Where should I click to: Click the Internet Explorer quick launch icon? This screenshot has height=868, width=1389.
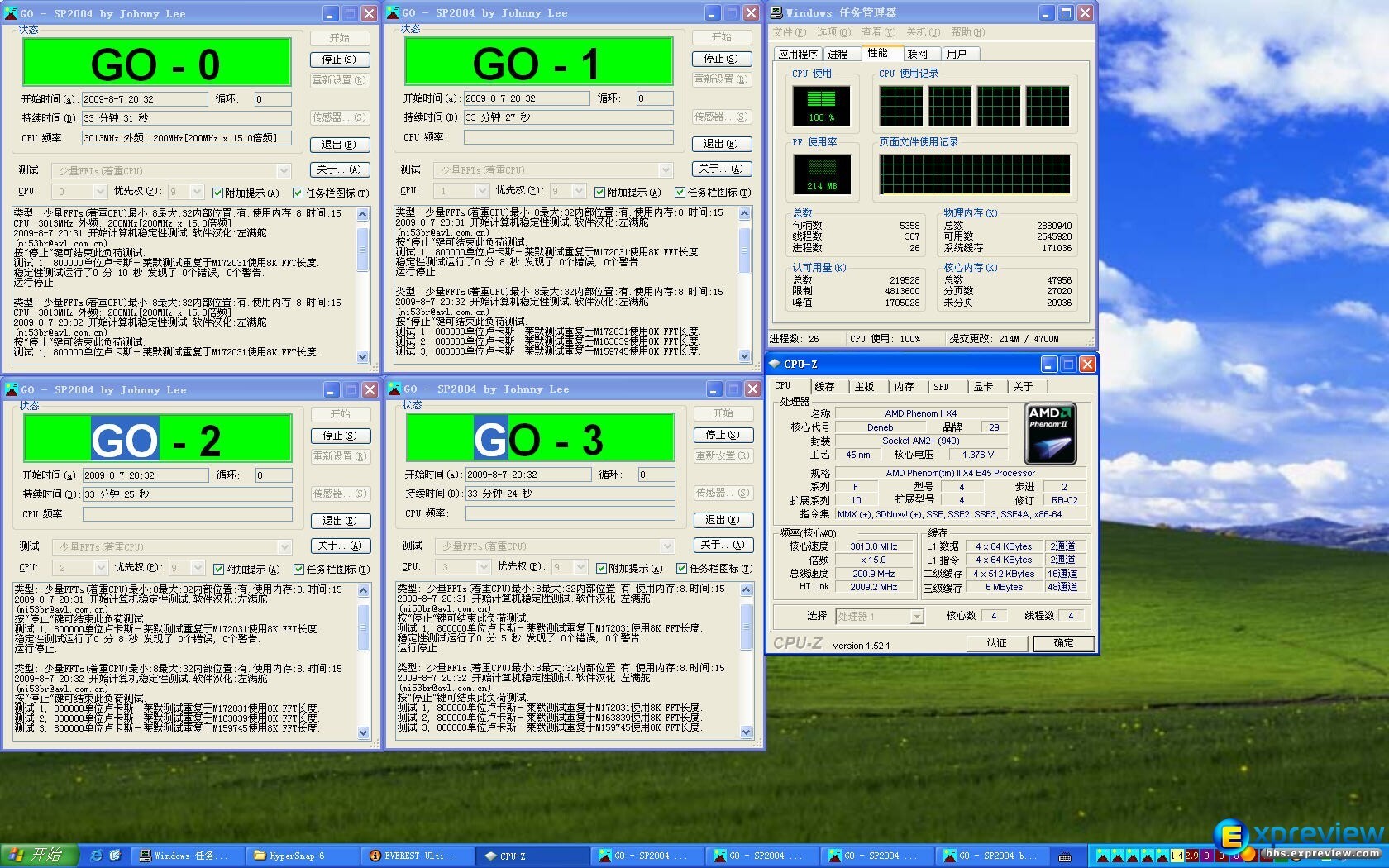coord(96,856)
